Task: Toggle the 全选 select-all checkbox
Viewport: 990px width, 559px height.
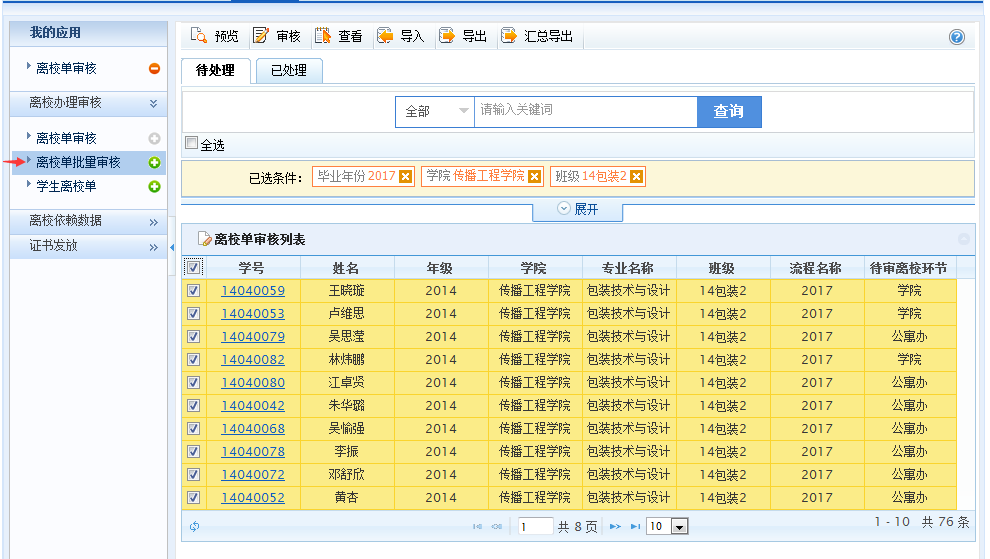Action: 191,143
